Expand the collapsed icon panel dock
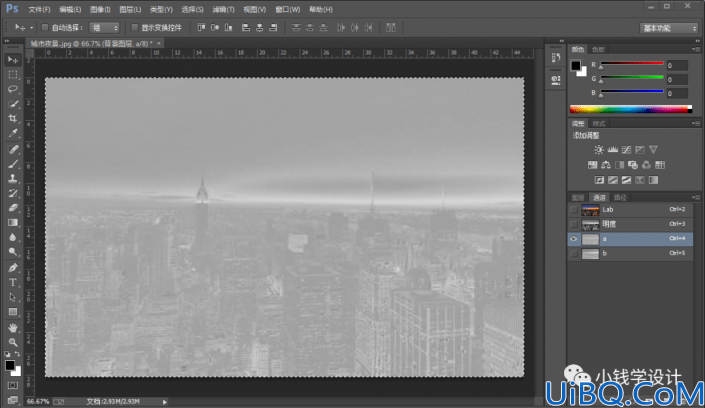 coord(562,41)
